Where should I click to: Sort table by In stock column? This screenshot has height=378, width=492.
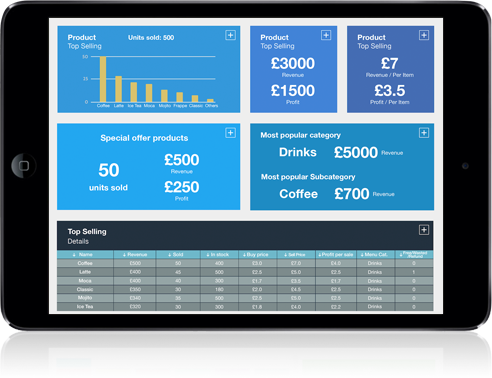(219, 254)
